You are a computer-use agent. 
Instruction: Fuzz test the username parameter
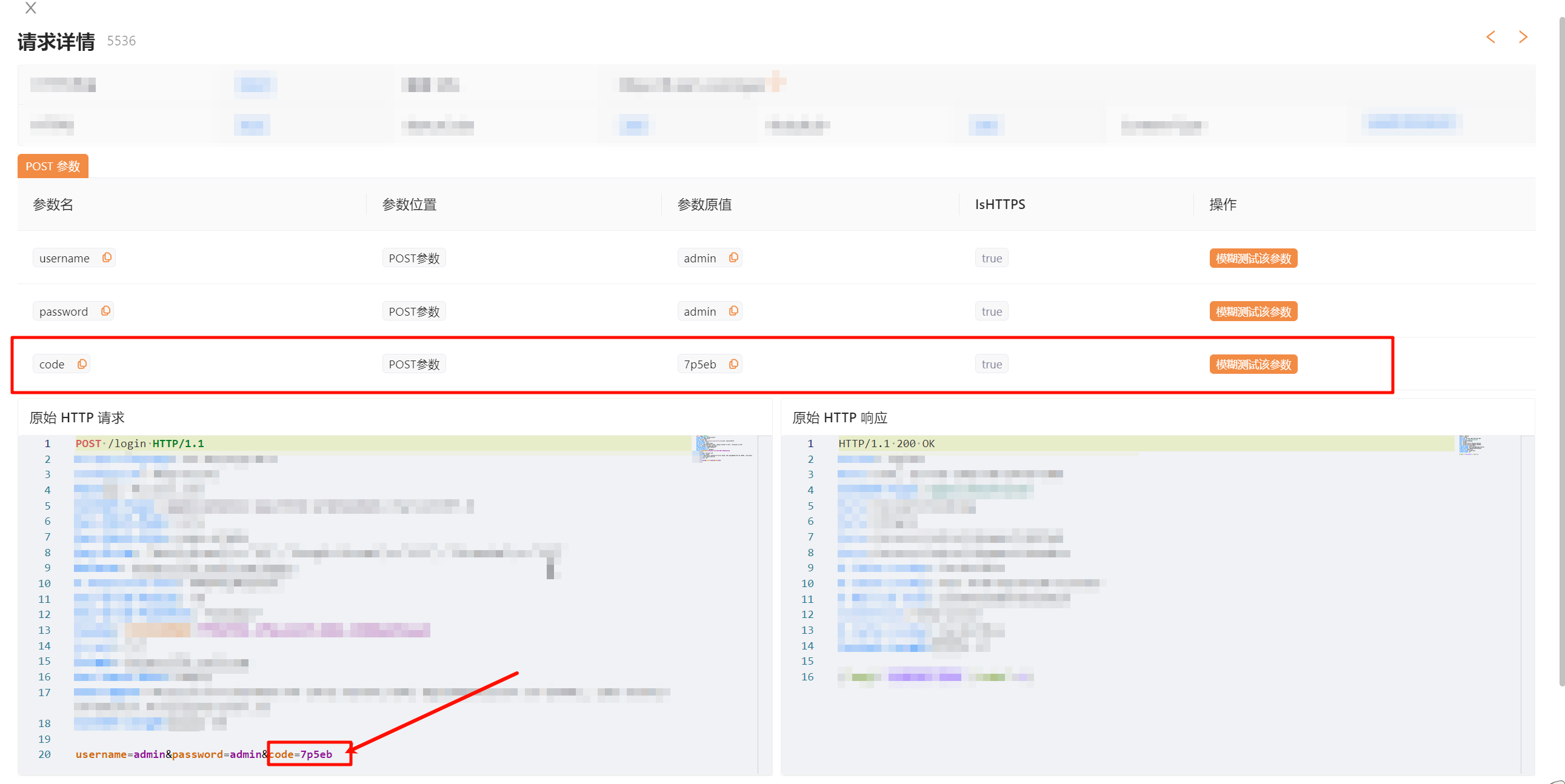click(1253, 258)
